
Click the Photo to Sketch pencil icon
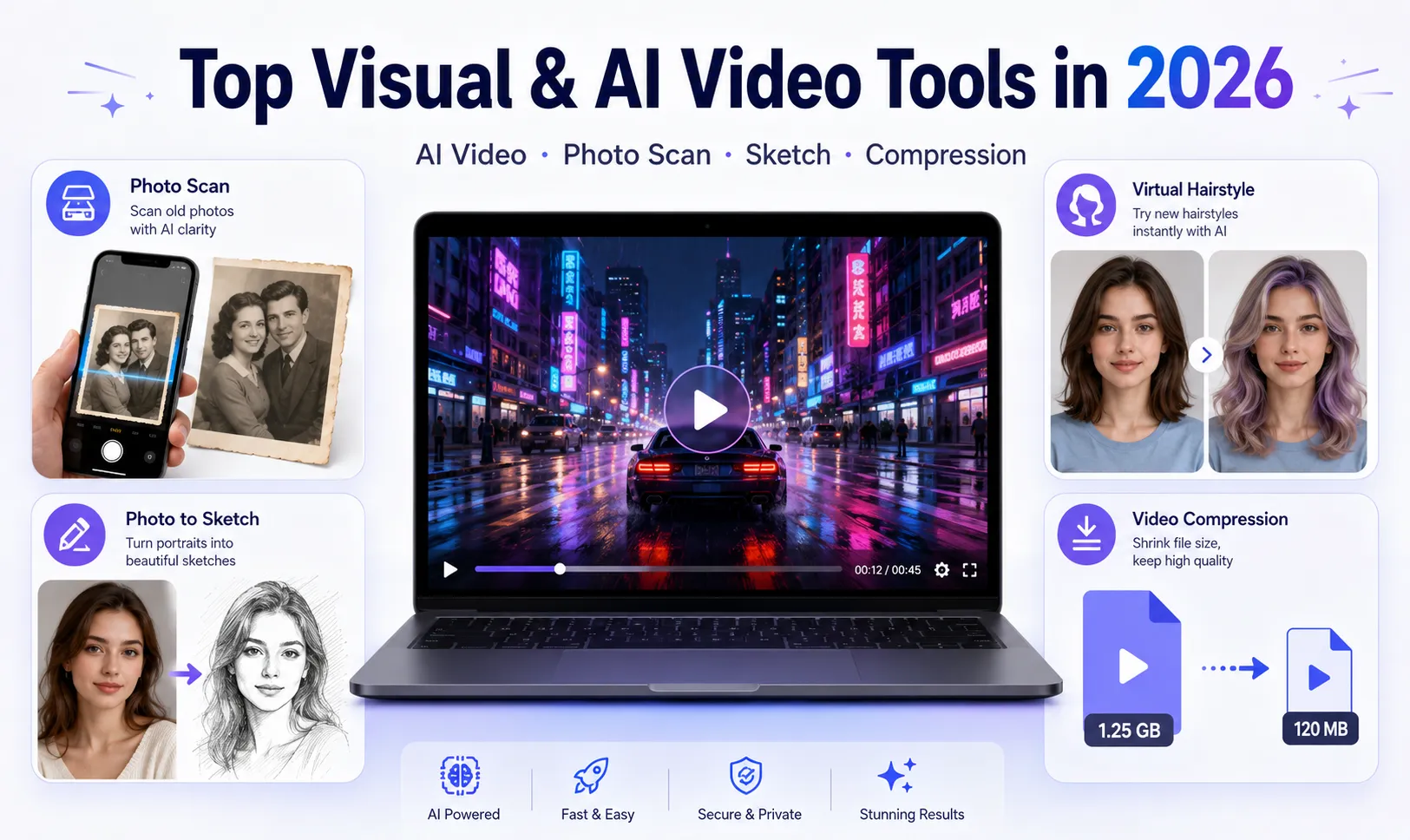pyautogui.click(x=75, y=535)
